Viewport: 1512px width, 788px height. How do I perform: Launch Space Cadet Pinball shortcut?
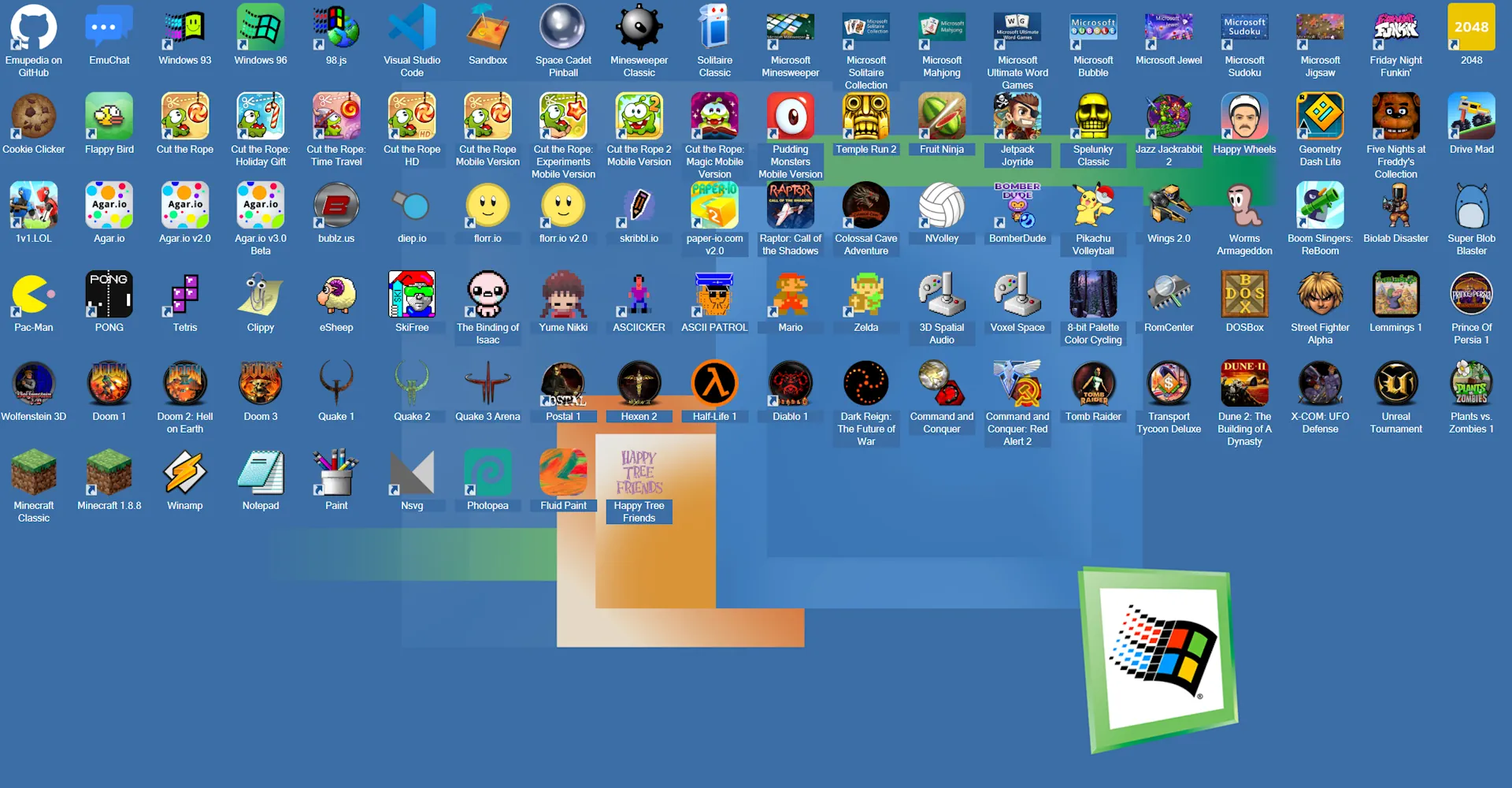pos(563,28)
